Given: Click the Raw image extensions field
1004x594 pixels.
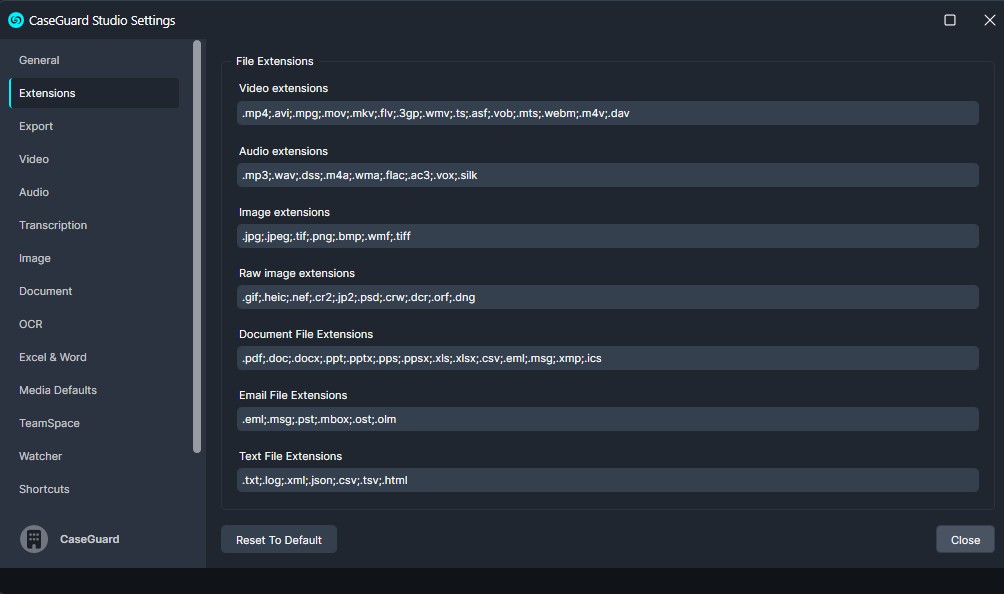Looking at the screenshot, I should coord(608,297).
